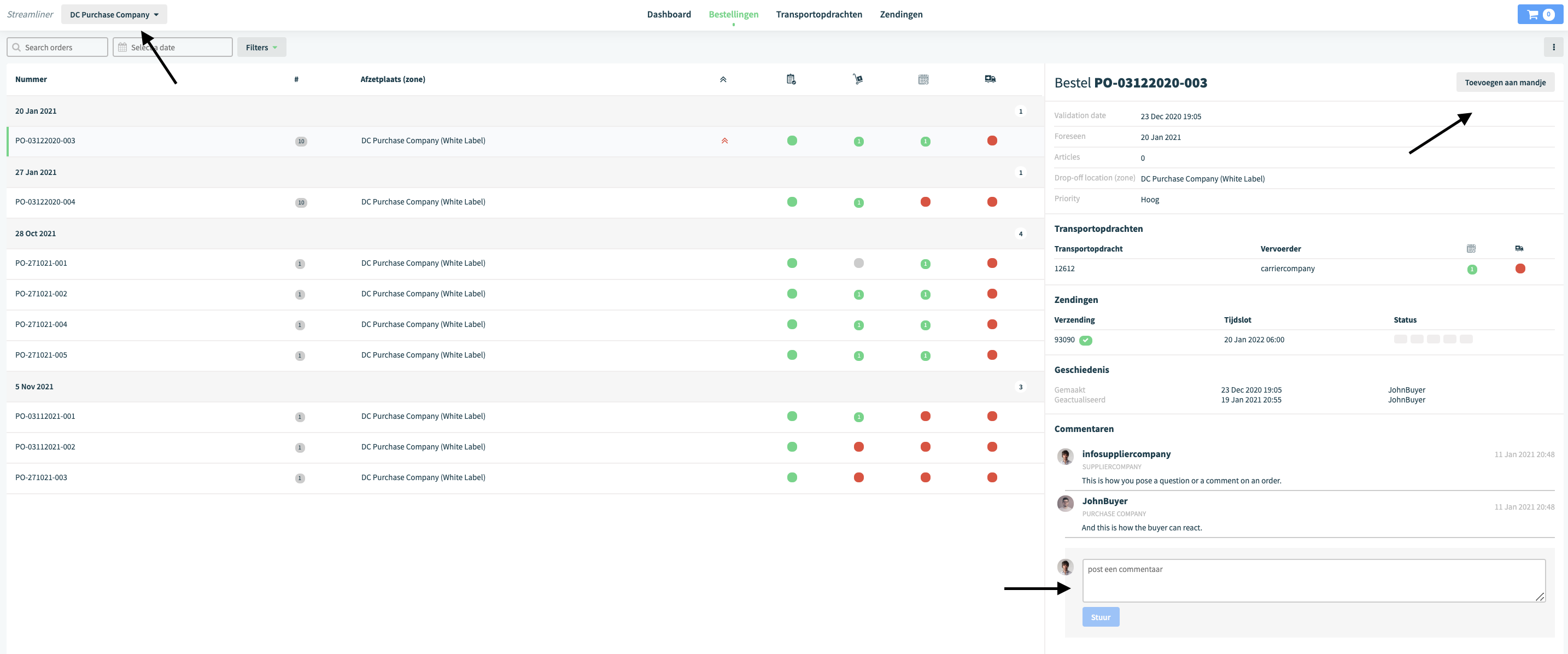Image resolution: width=1568 pixels, height=654 pixels.
Task: Click the calendar icon in date field
Action: pos(122,47)
